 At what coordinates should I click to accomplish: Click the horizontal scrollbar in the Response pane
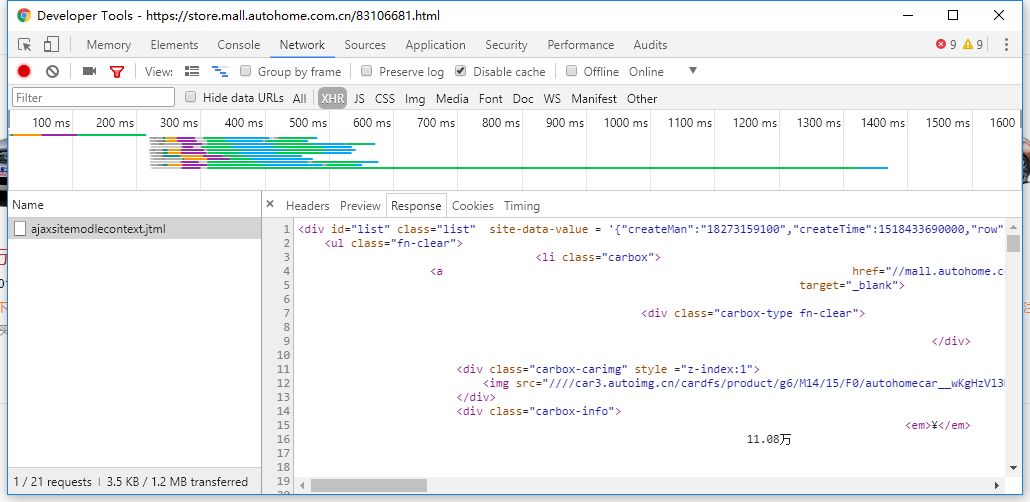(500, 485)
